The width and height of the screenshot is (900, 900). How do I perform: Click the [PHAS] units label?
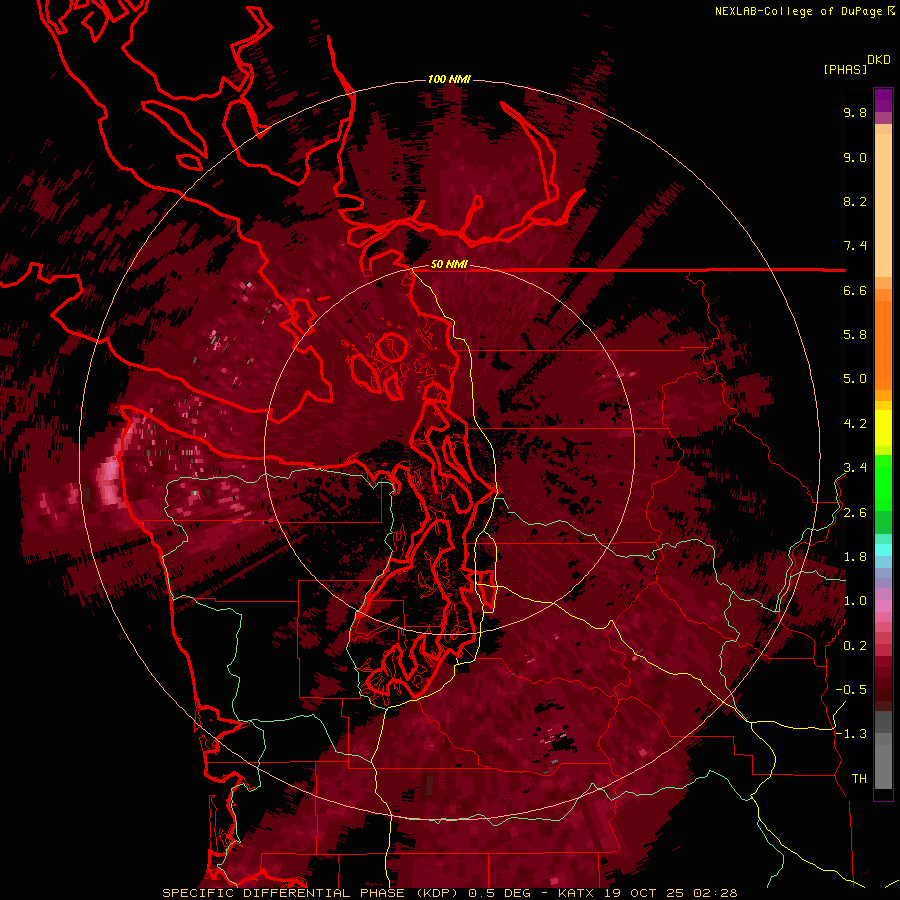845,69
